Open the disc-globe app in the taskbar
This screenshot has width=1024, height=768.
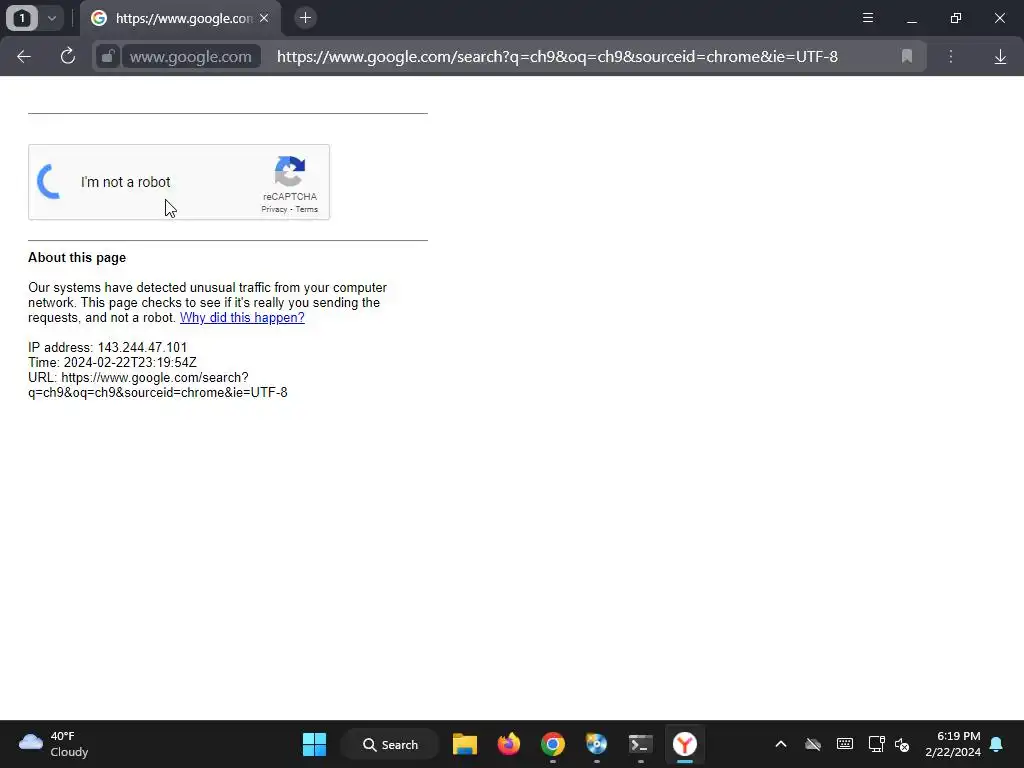(x=596, y=744)
